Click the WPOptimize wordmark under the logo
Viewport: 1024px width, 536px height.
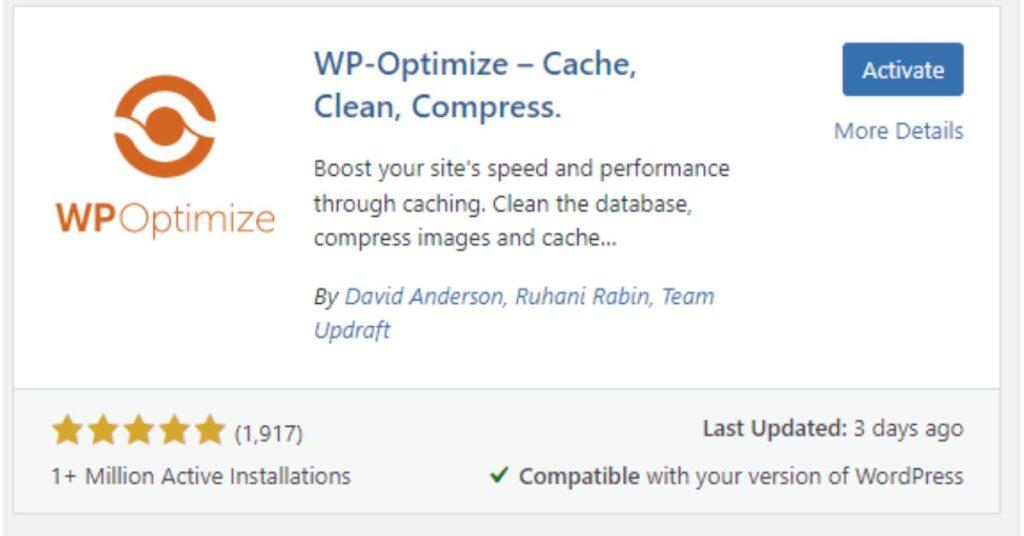click(x=165, y=219)
